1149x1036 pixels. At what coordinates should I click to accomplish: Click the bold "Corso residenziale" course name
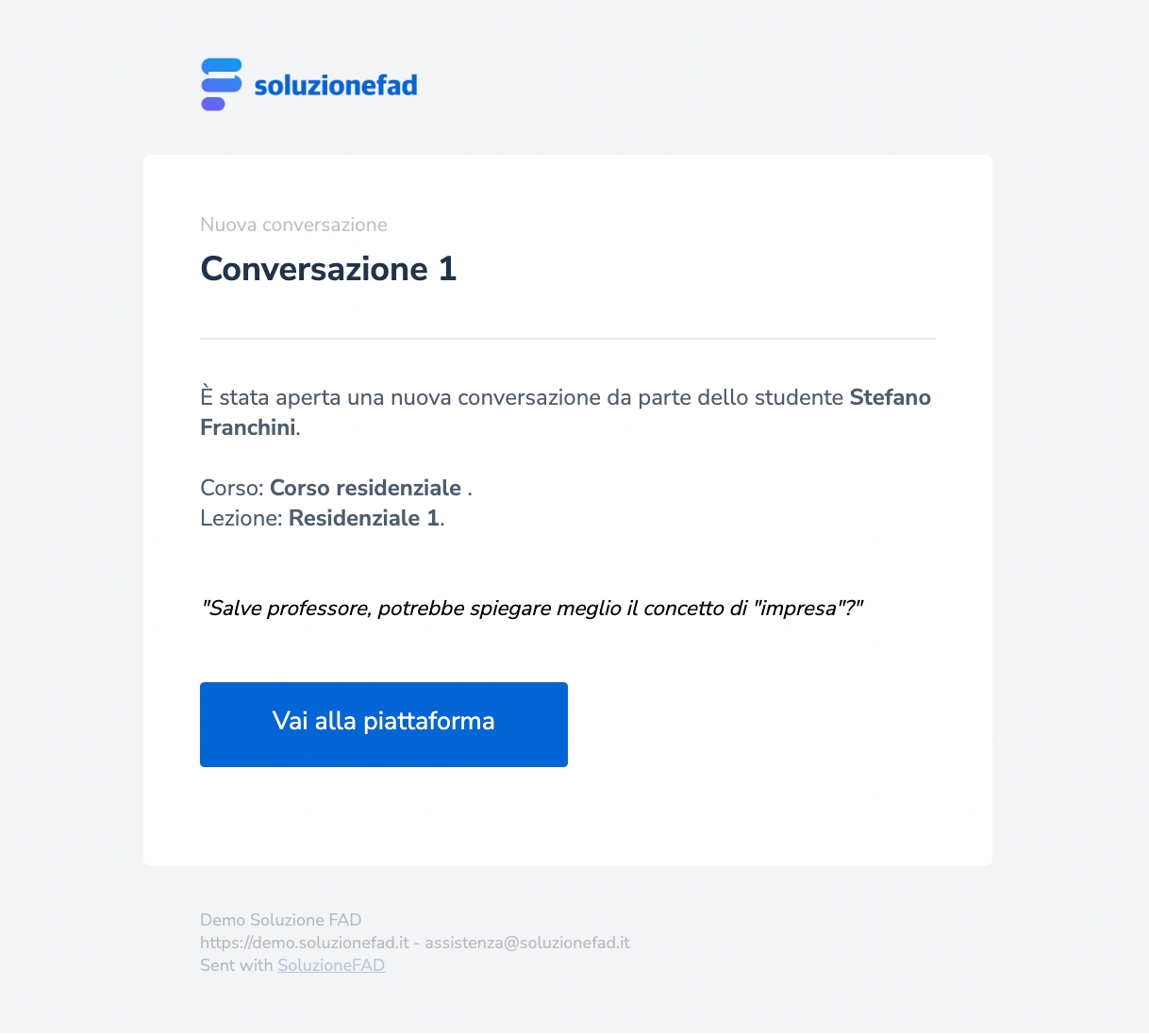pyautogui.click(x=365, y=488)
